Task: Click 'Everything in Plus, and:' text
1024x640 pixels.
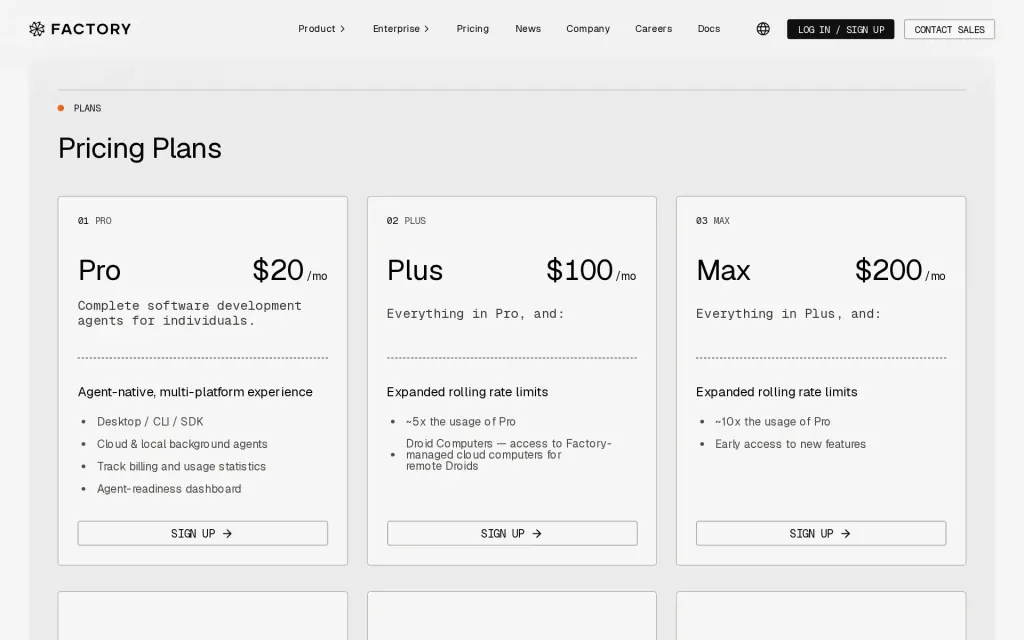Action: (788, 313)
